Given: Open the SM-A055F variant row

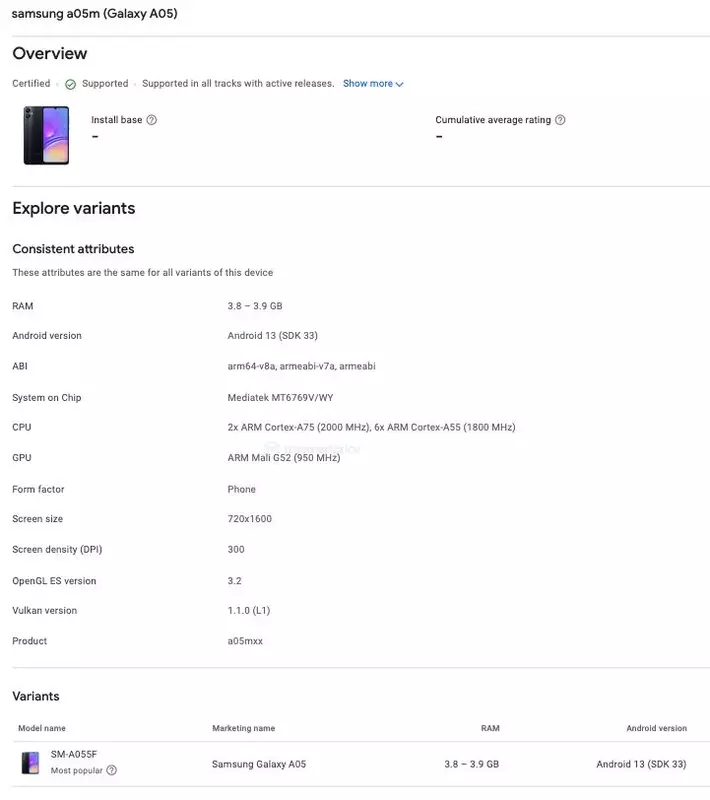Looking at the screenshot, I should click(x=361, y=764).
